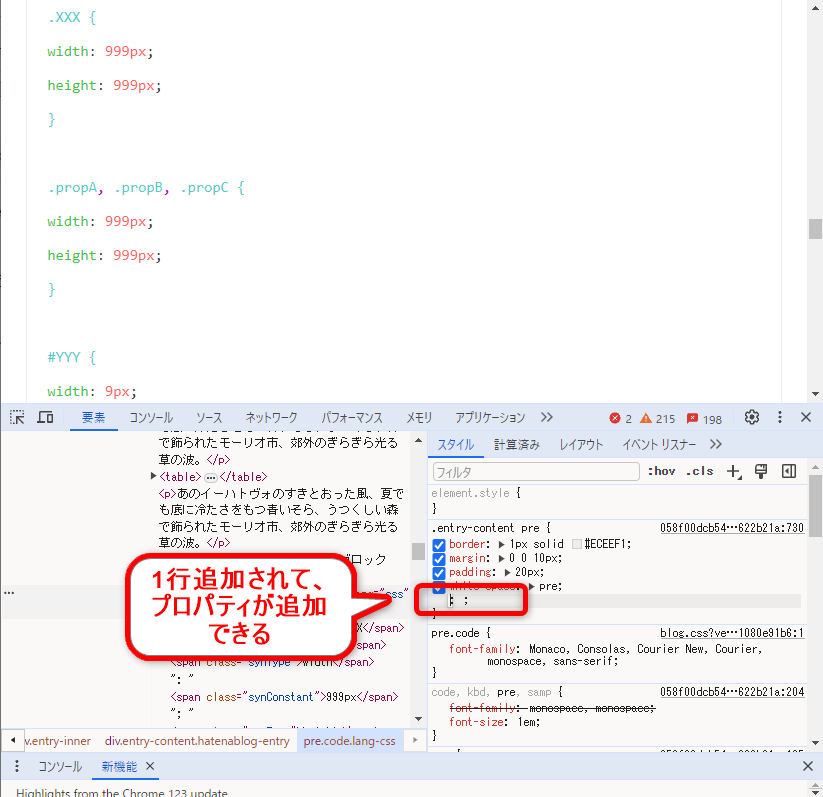Viewport: 823px width, 797px height.
Task: Click the #YYY selector line in code
Action: pyautogui.click(x=72, y=357)
